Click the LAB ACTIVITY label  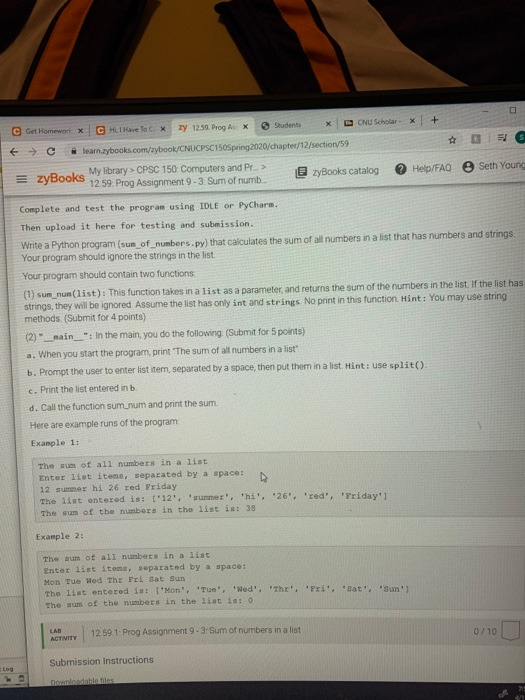click(x=63, y=635)
